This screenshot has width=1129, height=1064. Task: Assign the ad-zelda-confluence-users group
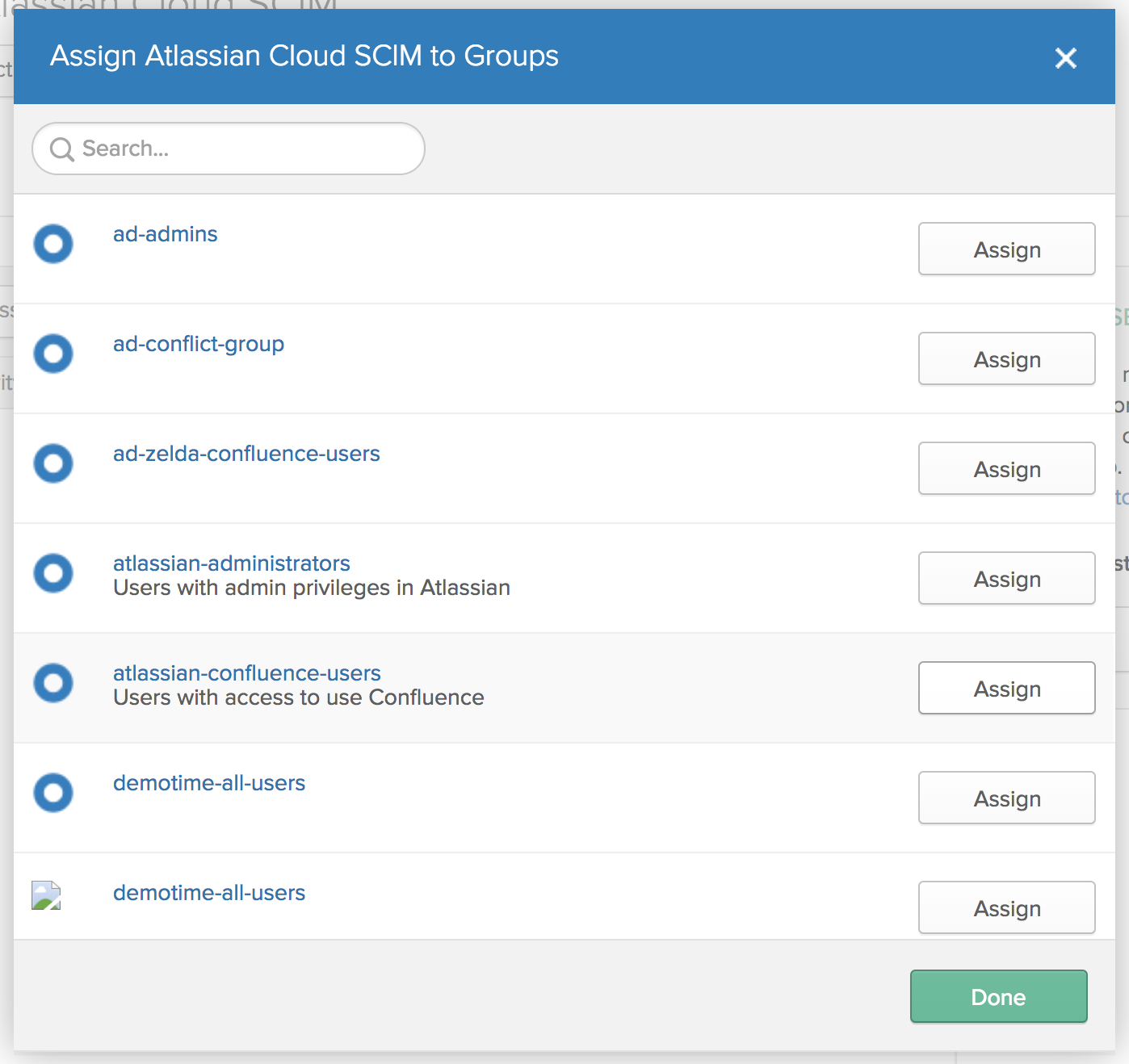point(1007,468)
